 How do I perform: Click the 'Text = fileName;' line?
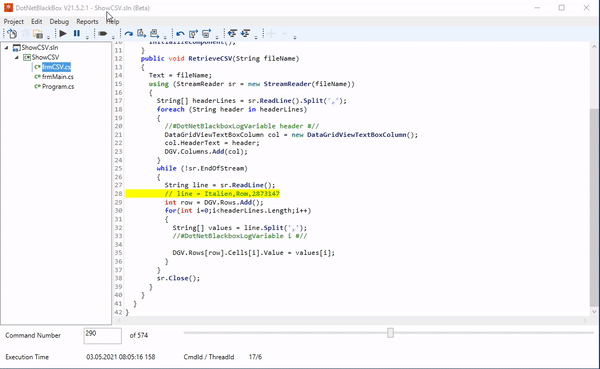tap(180, 75)
